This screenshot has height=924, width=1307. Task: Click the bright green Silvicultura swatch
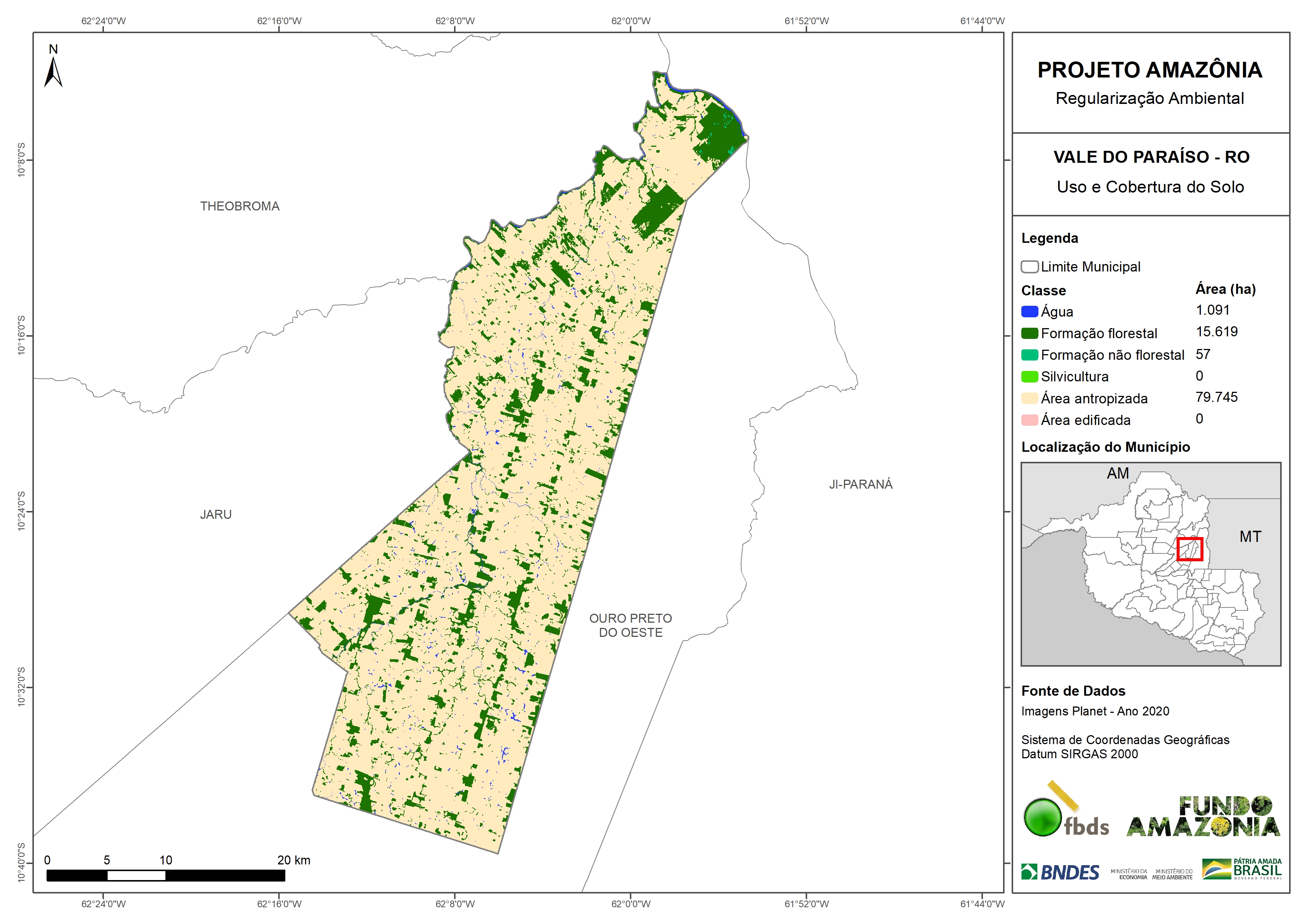[x=1029, y=377]
